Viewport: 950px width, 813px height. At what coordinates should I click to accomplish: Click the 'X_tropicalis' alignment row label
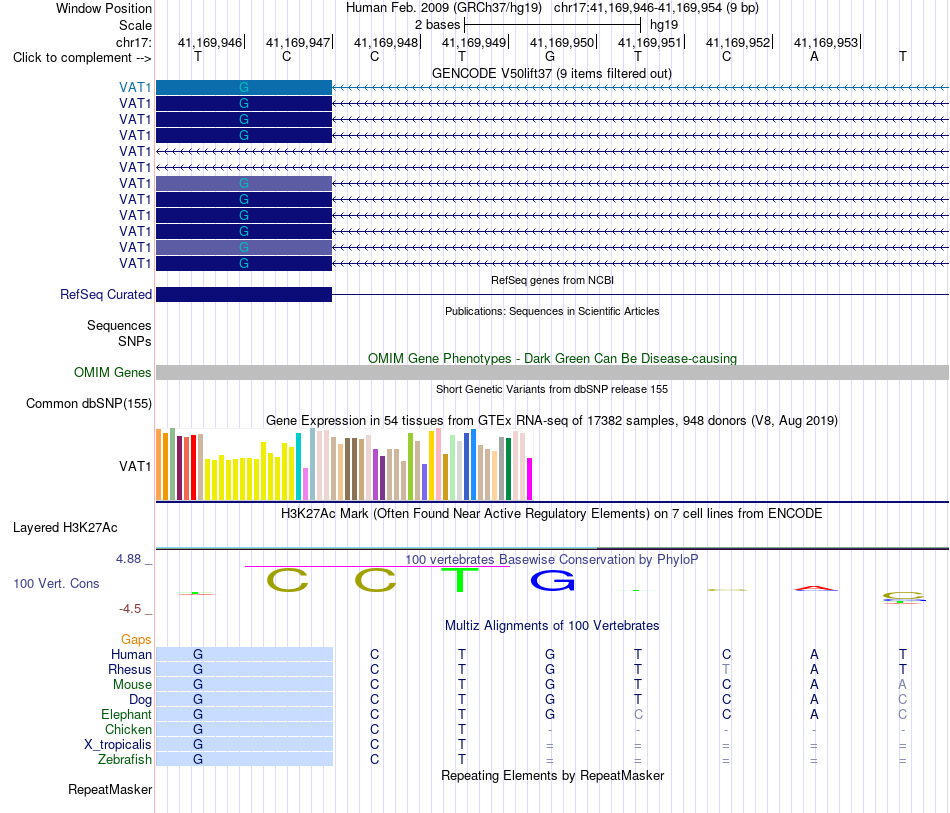(x=118, y=745)
